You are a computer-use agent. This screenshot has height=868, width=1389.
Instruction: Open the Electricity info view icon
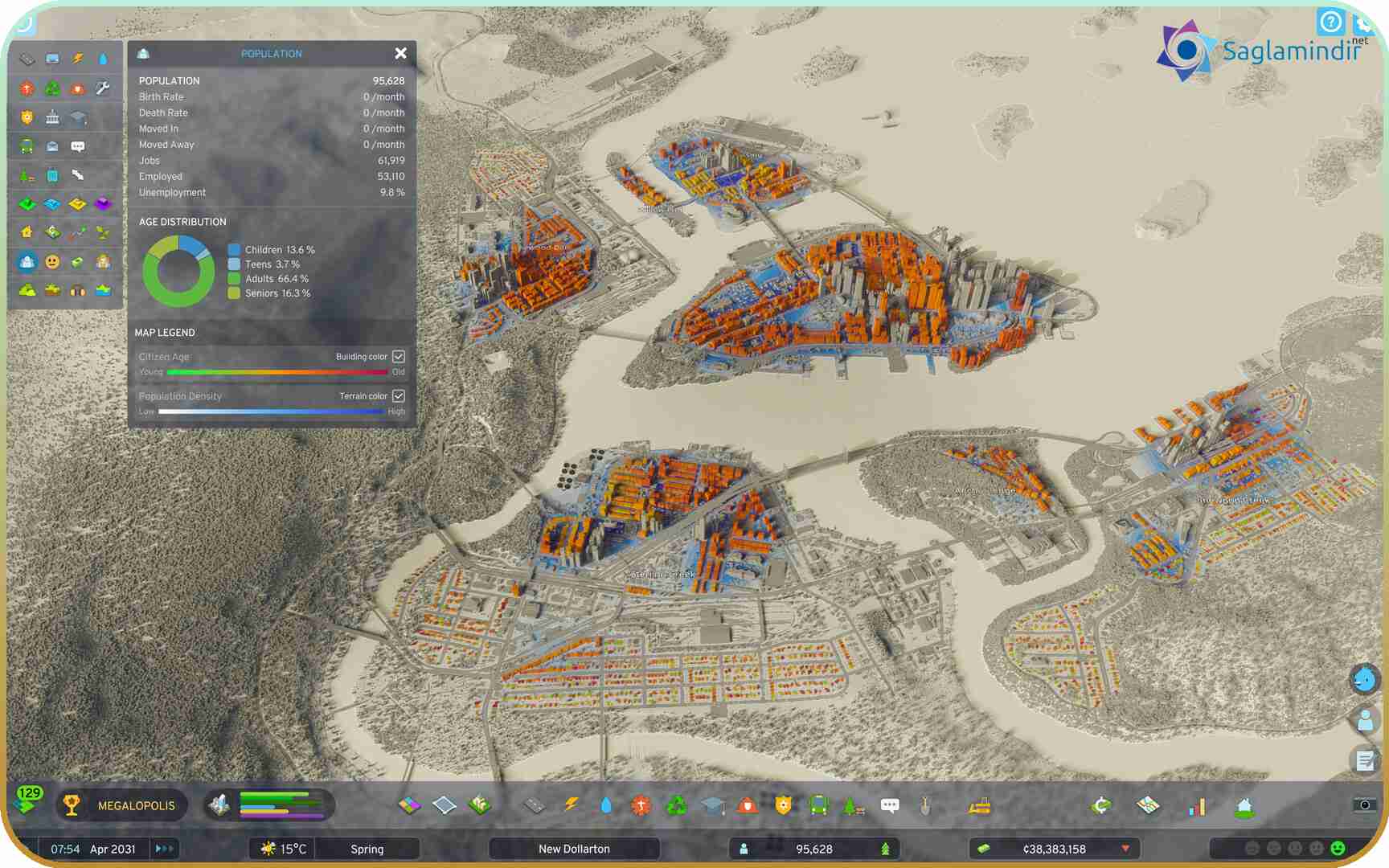[78, 59]
